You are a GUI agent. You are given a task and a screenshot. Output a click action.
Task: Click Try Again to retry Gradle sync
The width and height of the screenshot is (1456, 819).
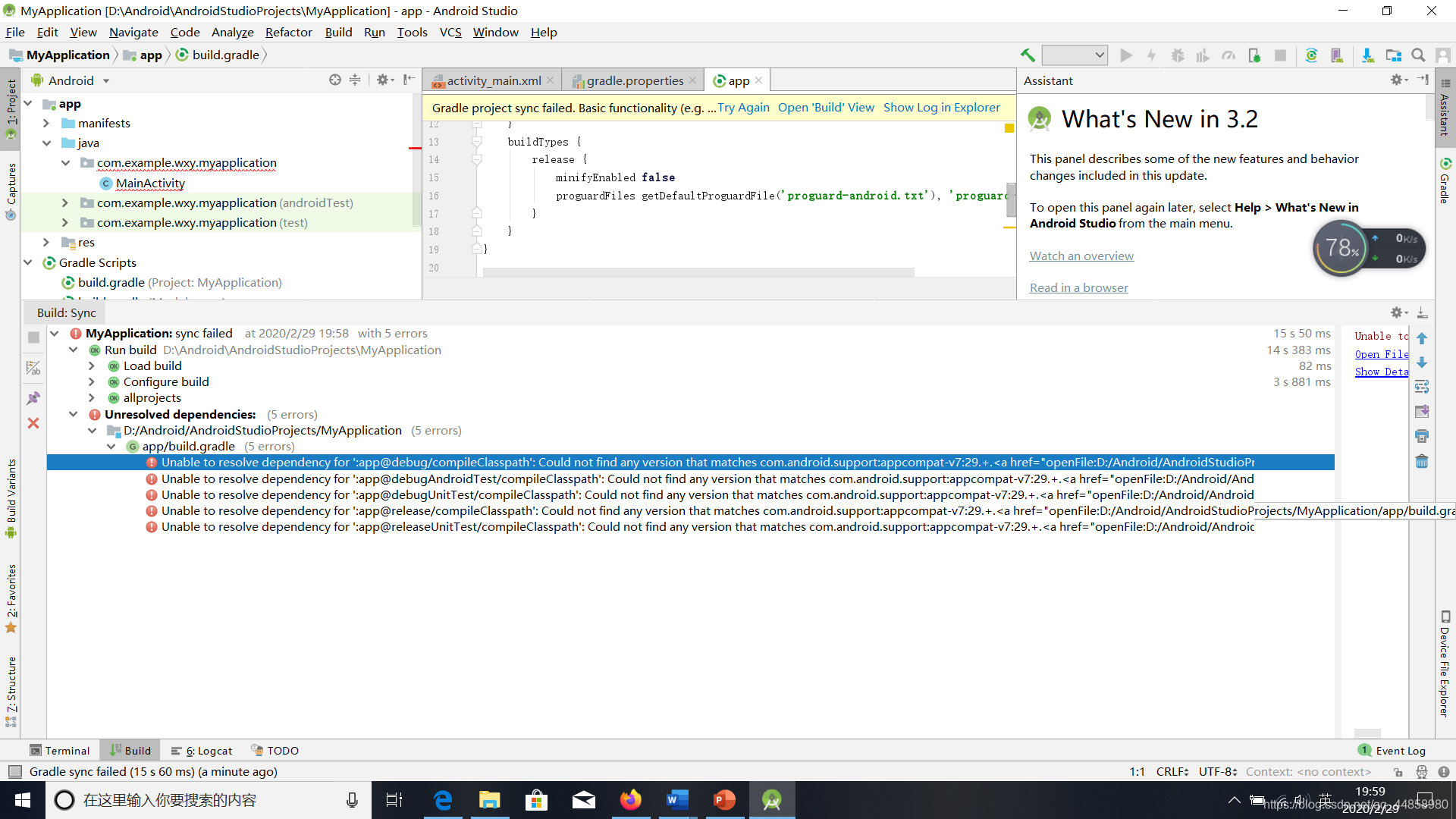[743, 107]
